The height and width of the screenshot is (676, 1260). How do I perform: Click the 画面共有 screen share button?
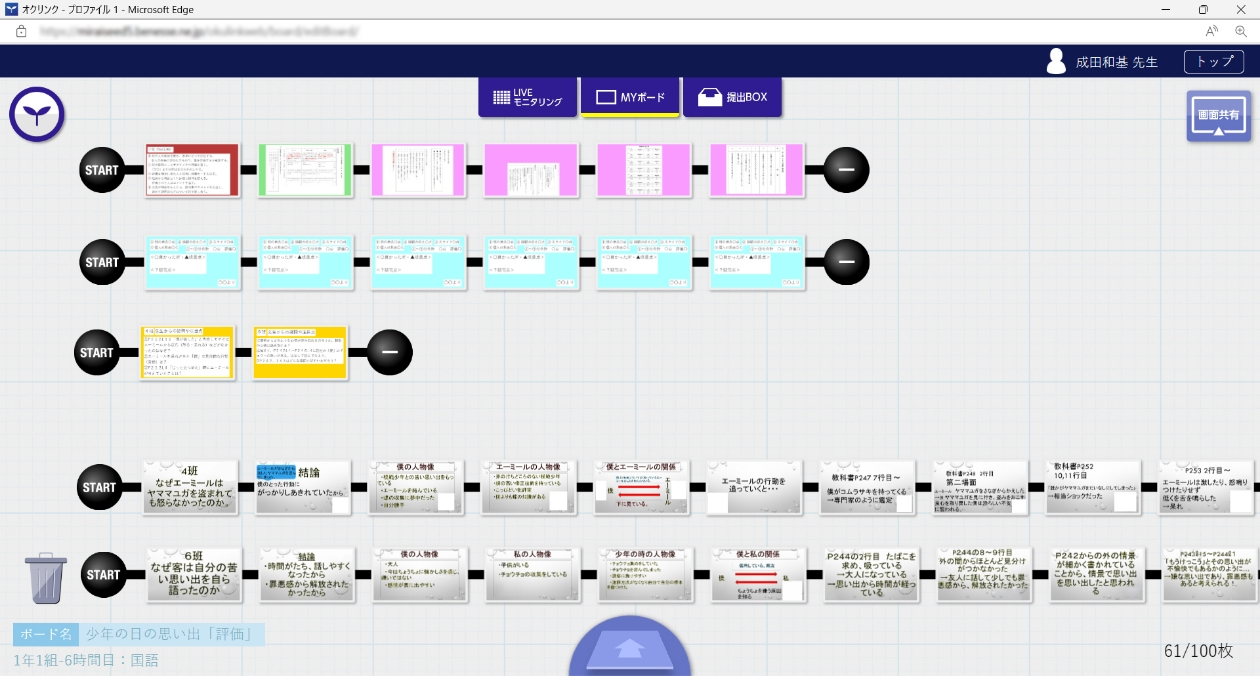pos(1219,116)
